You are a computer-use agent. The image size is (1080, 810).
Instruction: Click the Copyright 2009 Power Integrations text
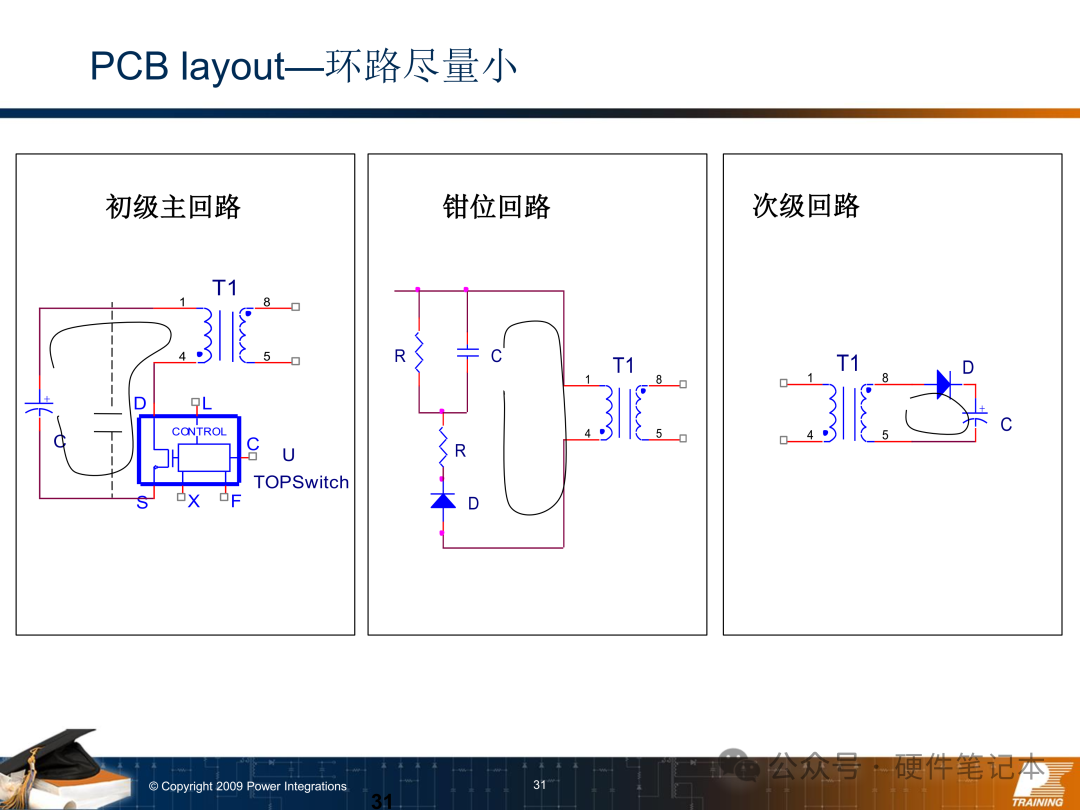tap(247, 786)
